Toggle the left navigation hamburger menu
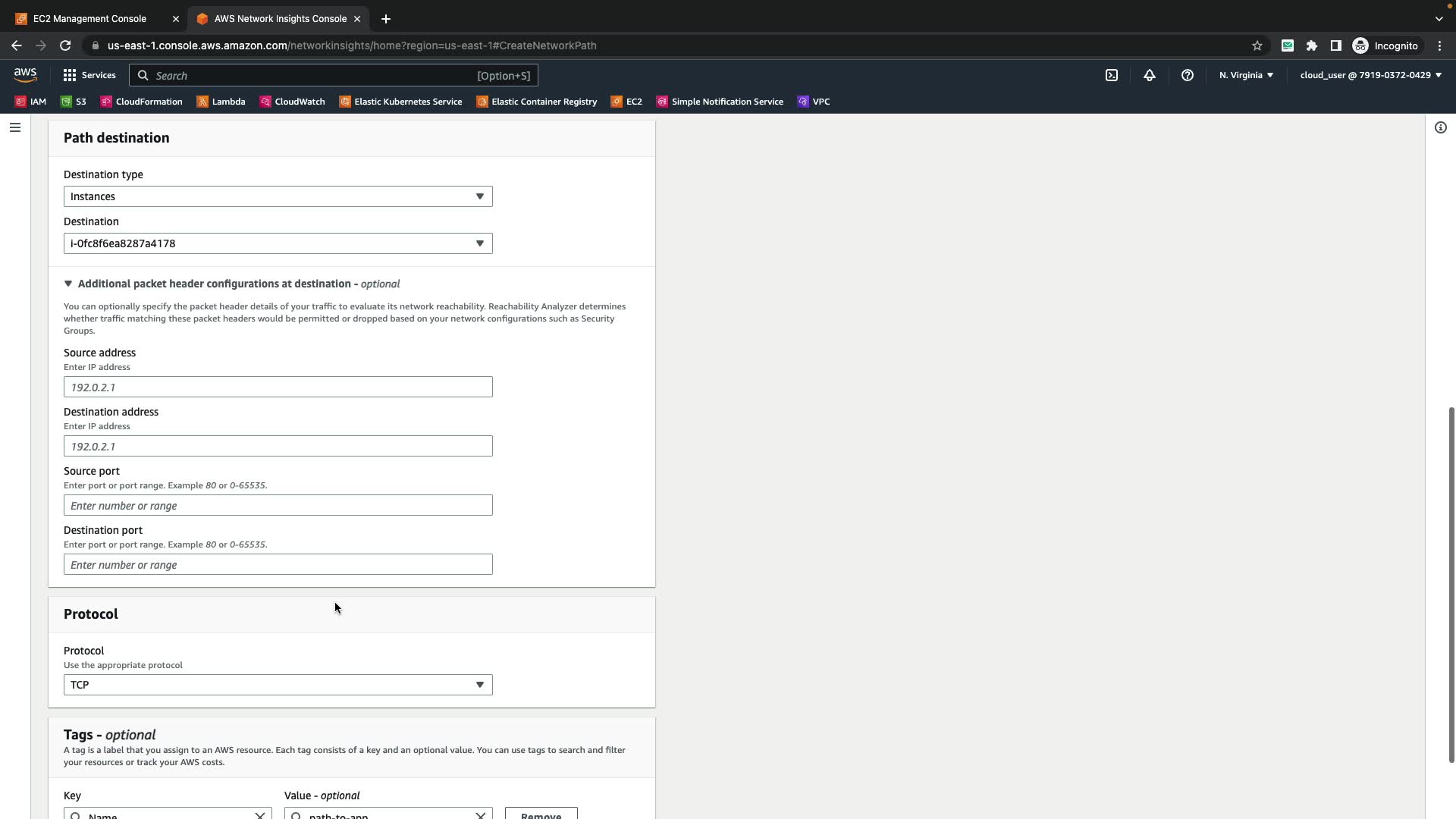The width and height of the screenshot is (1456, 819). click(x=14, y=127)
